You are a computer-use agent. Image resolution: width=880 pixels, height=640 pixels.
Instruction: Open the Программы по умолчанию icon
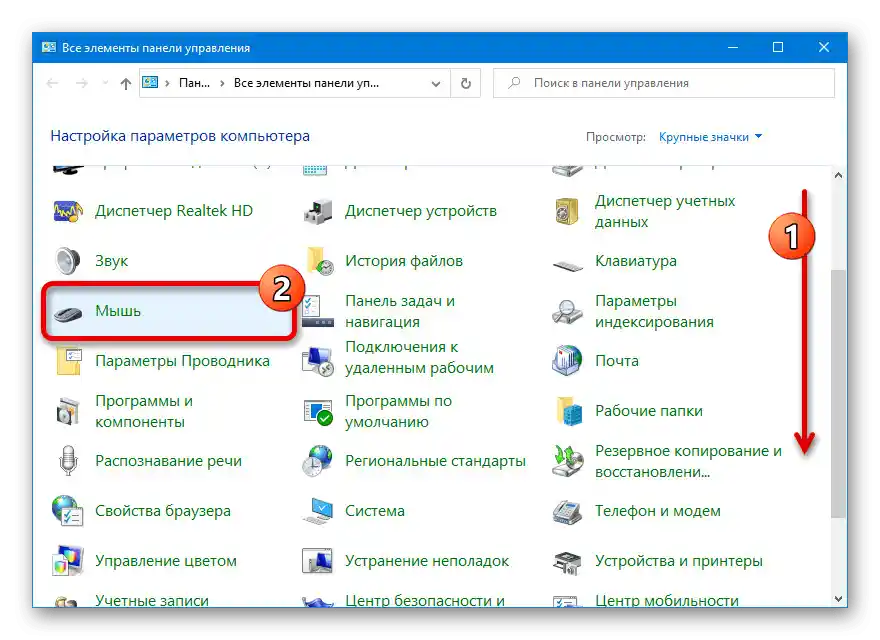pyautogui.click(x=318, y=412)
